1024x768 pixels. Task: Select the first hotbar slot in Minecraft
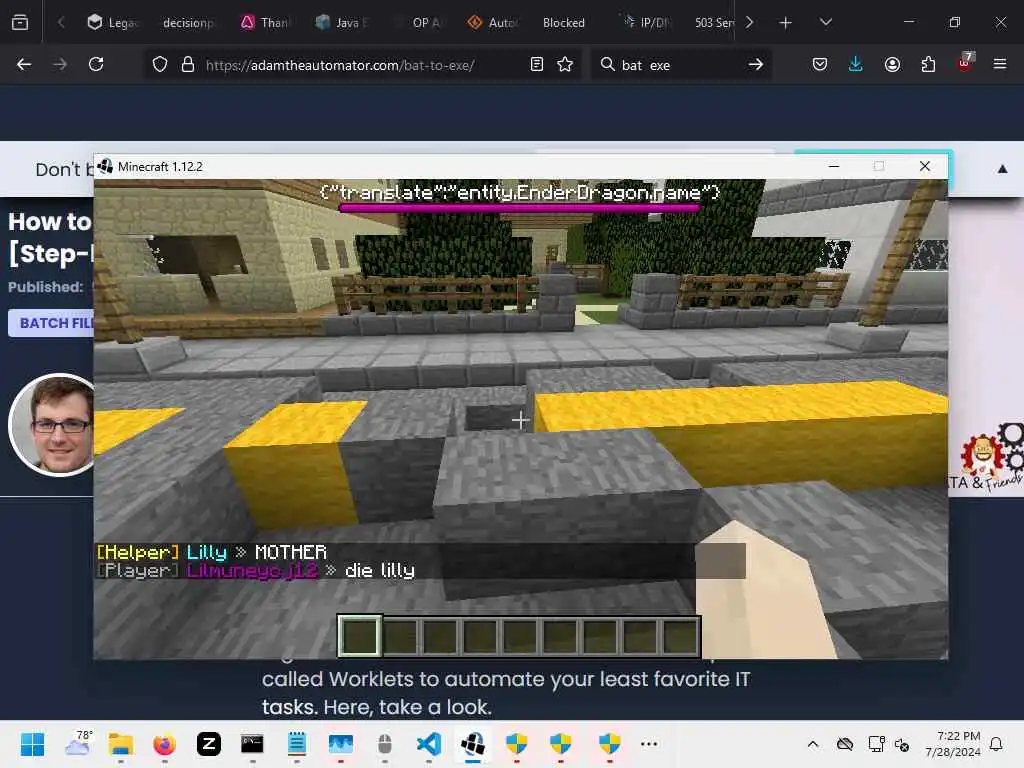[x=359, y=636]
